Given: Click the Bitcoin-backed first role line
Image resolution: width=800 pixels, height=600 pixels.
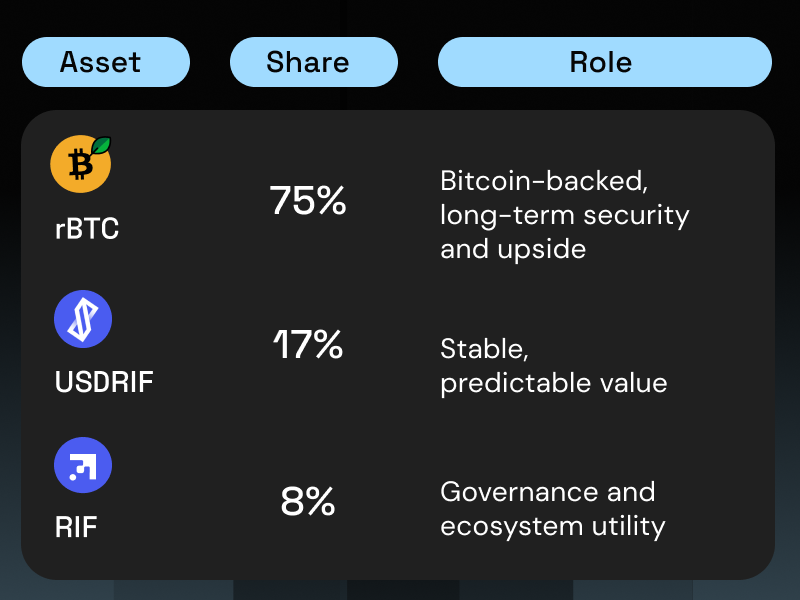Looking at the screenshot, I should point(544,181).
